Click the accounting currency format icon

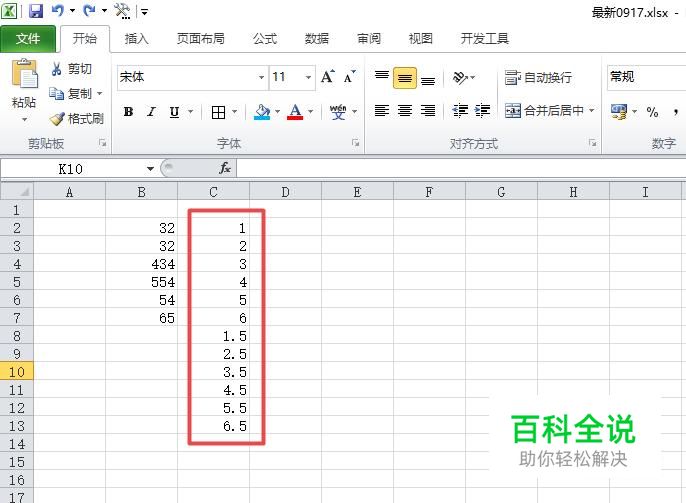[x=619, y=112]
